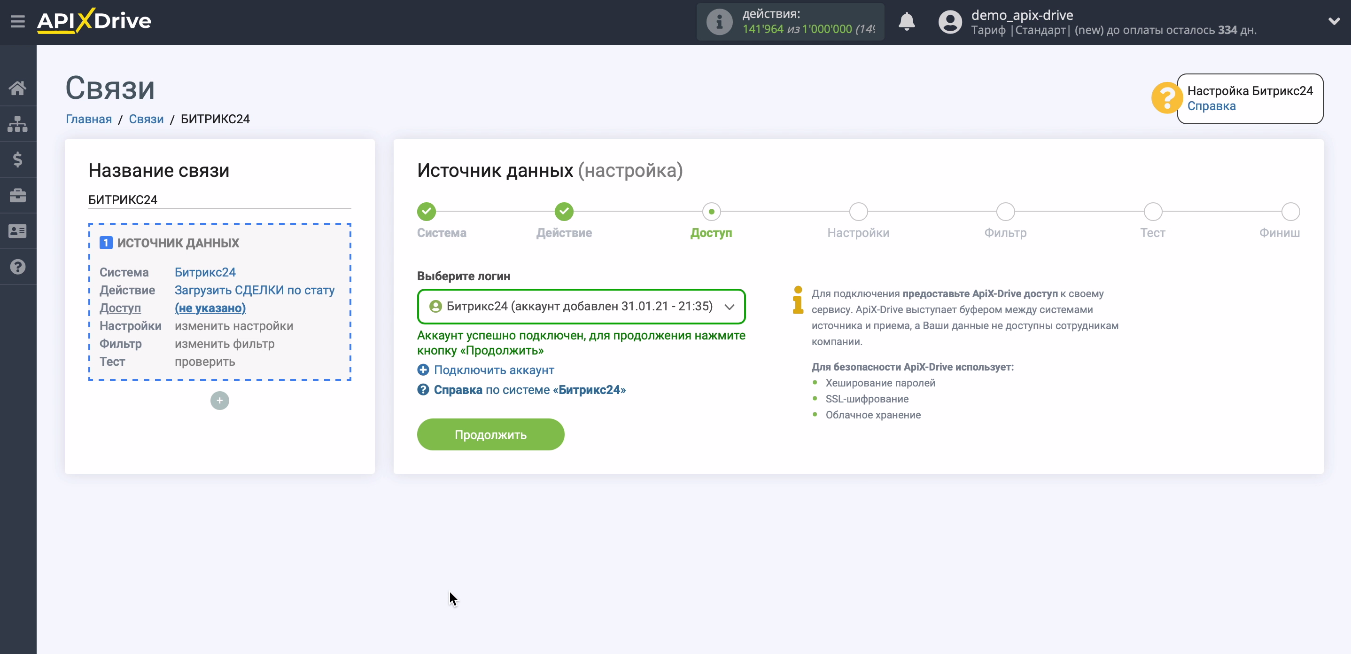Viewport: 1351px width, 654px height.
Task: Go to the Фильтр step
Action: click(1006, 211)
